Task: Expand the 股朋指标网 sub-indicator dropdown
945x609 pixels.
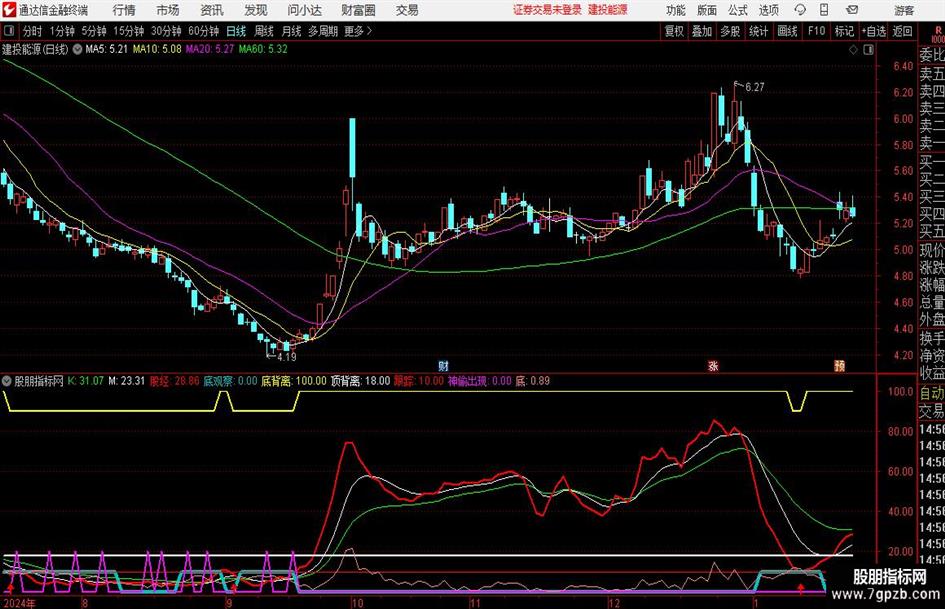Action: 7,381
